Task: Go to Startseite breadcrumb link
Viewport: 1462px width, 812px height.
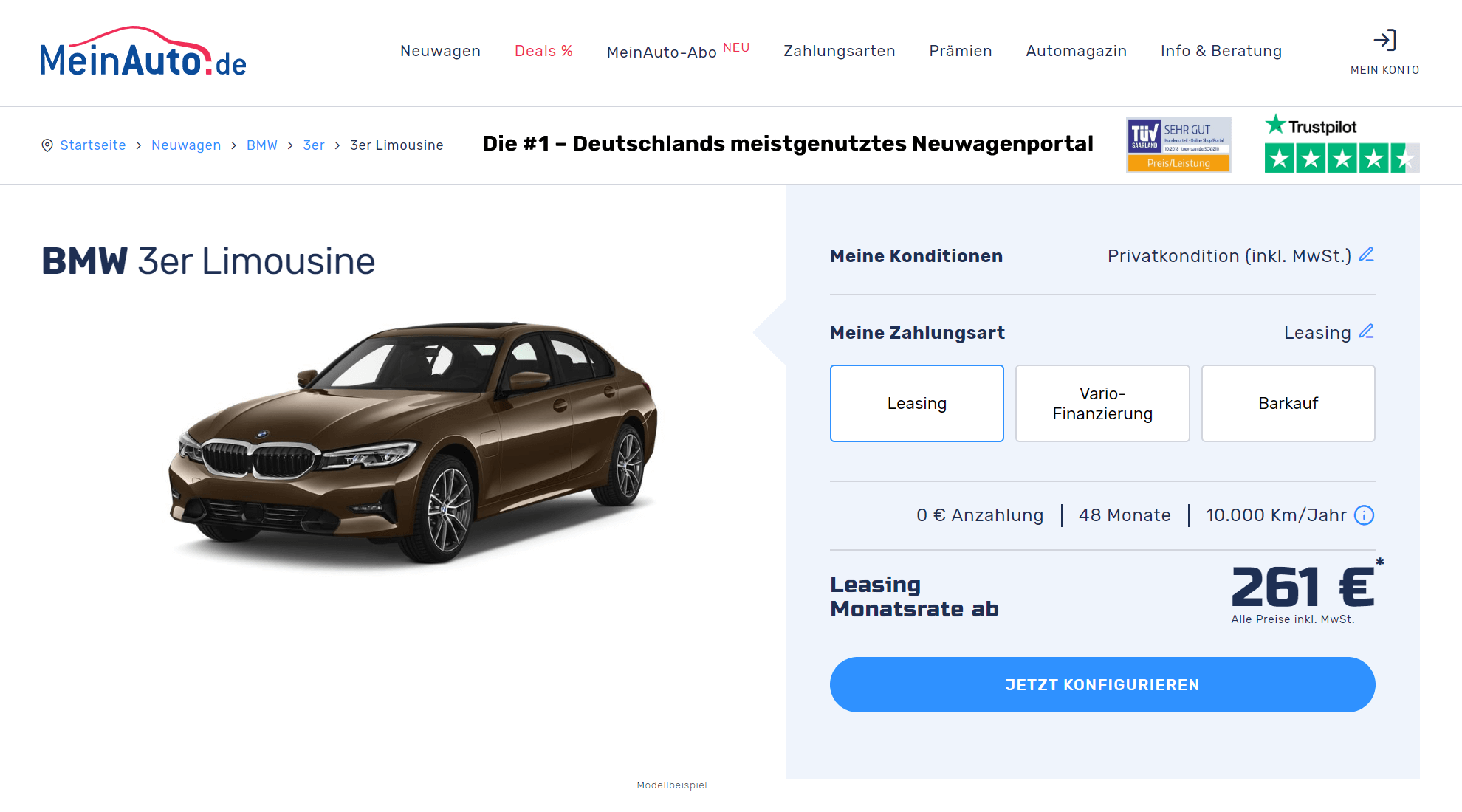Action: point(93,145)
